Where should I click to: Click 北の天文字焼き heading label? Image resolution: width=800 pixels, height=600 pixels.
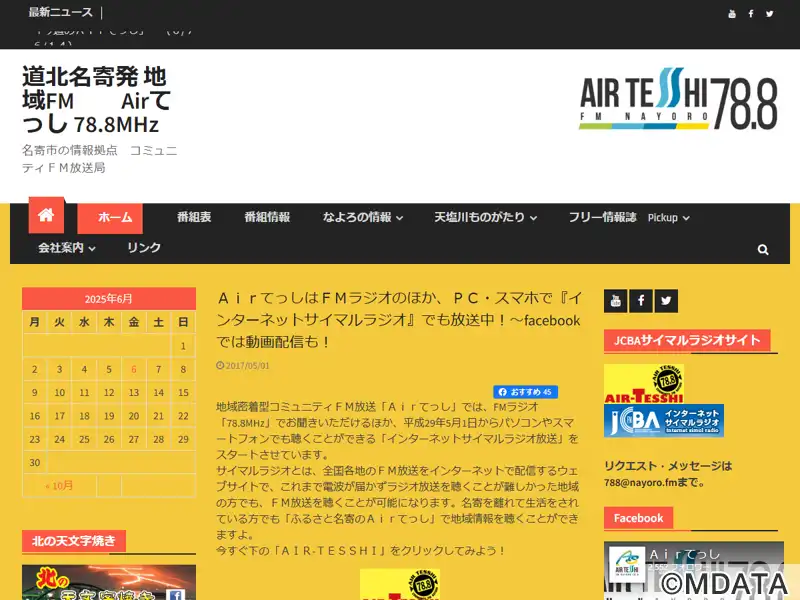pos(74,541)
